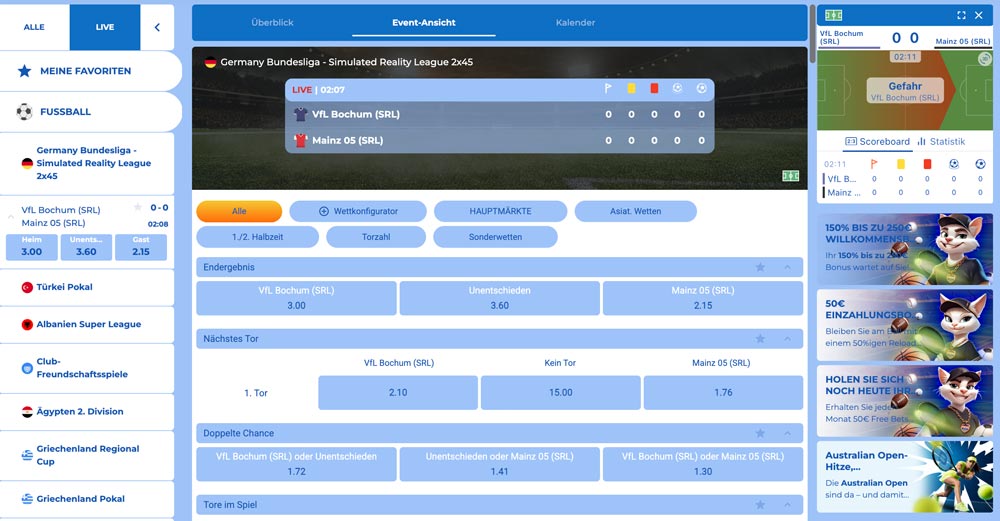Image resolution: width=1000 pixels, height=521 pixels.
Task: Favorite the Tore im Spiel market
Action: pyautogui.click(x=760, y=504)
